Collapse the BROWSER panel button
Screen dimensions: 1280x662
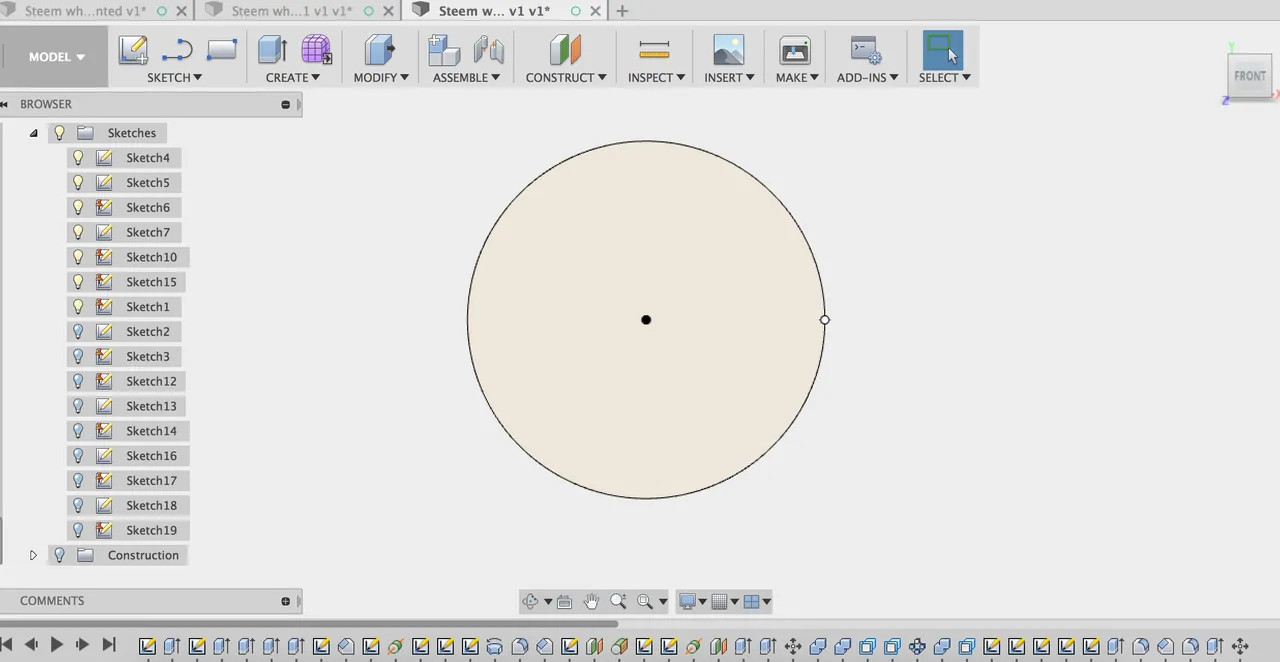click(x=286, y=104)
